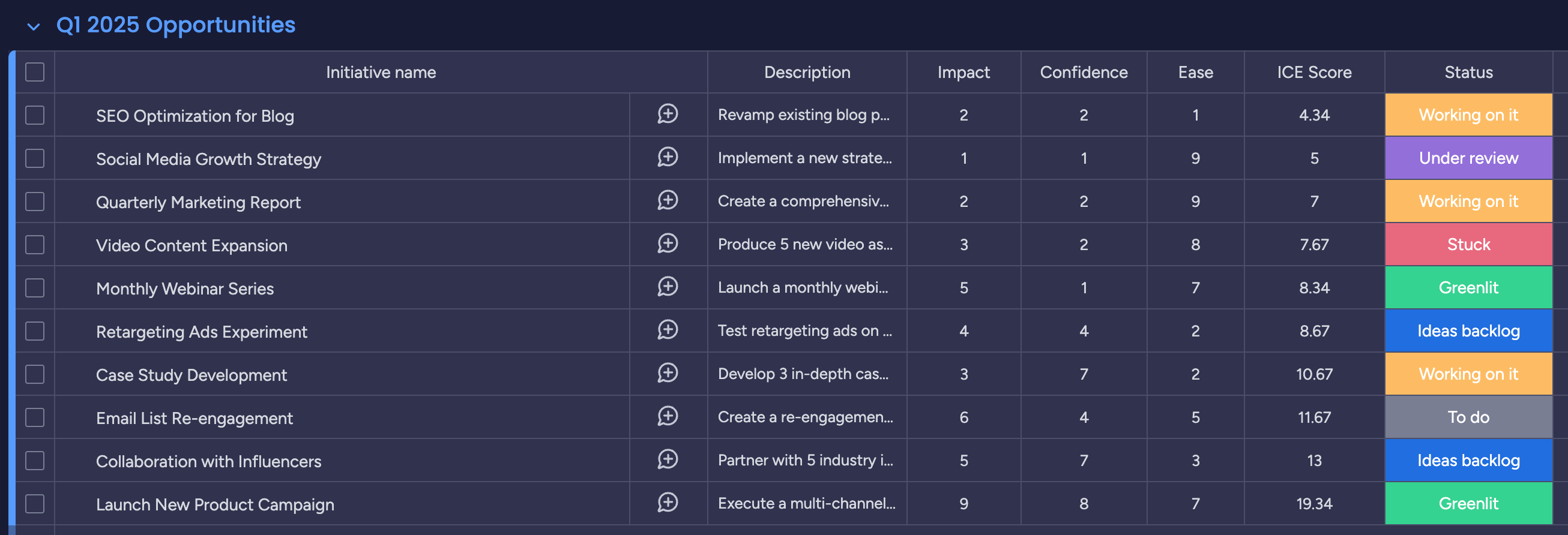1568x535 pixels.
Task: Select the item name Monthly Webinar Series
Action: pos(185,288)
